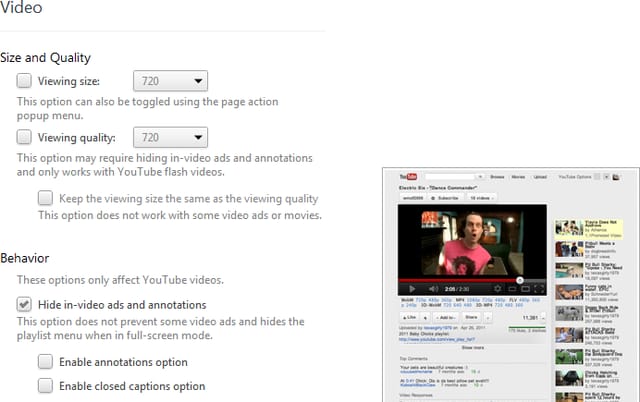Open the Viewing size dropdown

tap(170, 81)
